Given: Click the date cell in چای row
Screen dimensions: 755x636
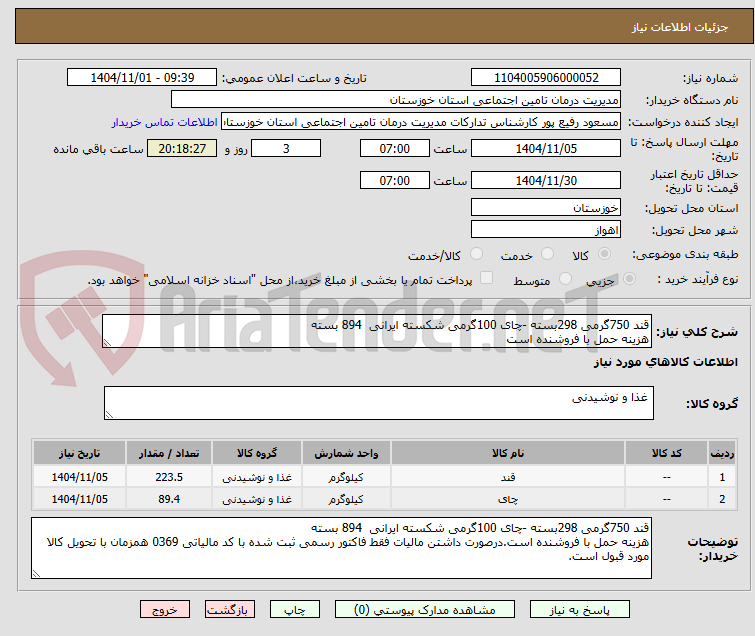Looking at the screenshot, I should 79,499.
